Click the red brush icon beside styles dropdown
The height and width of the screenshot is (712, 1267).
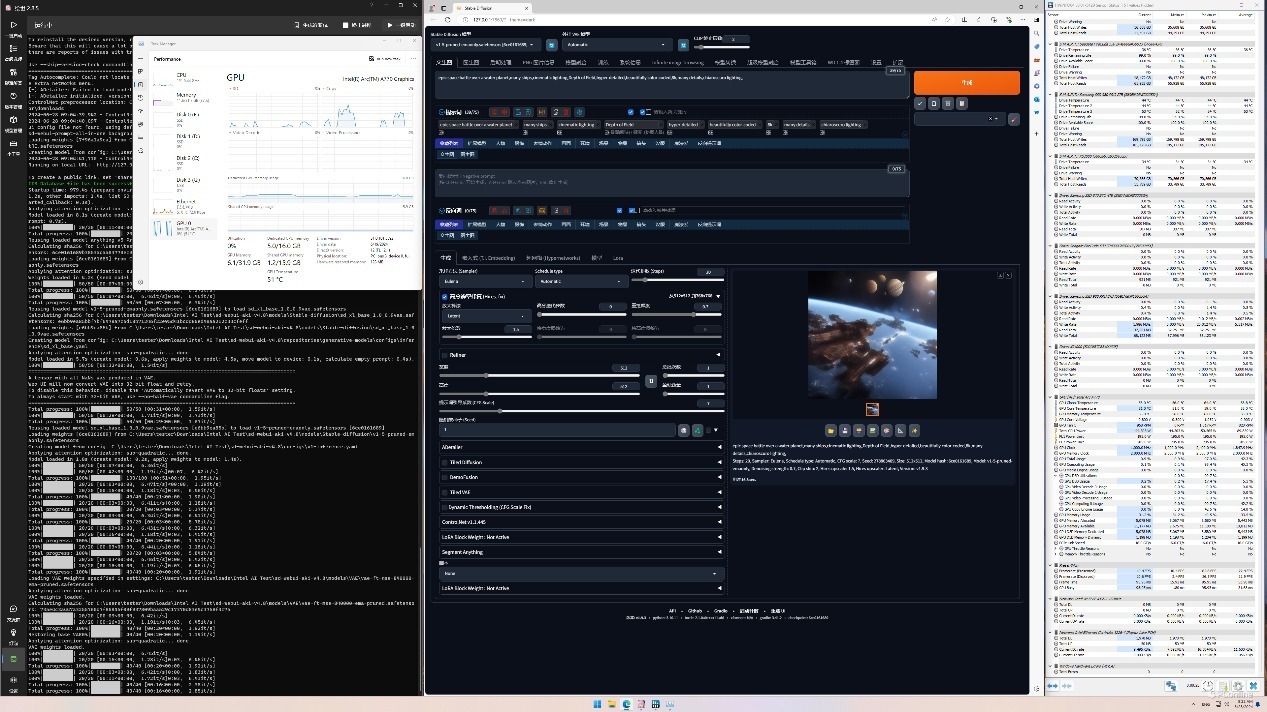(x=1014, y=119)
